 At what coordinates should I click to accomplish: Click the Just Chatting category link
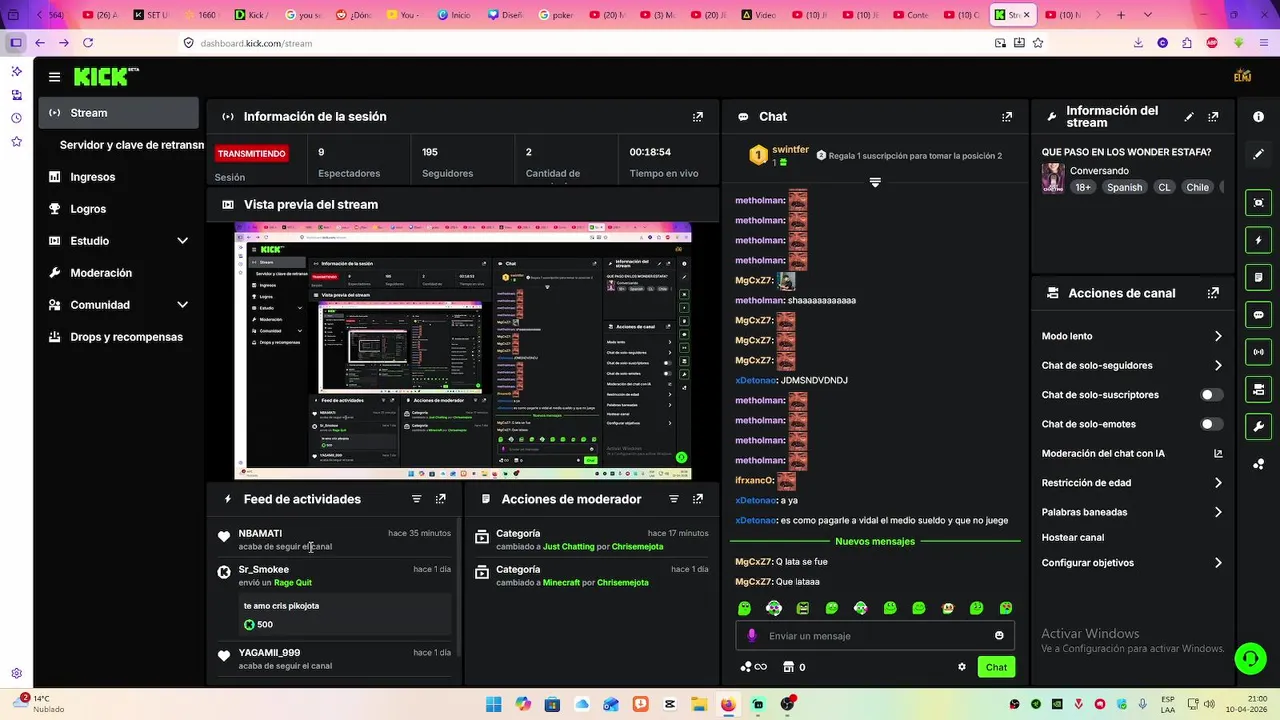click(x=569, y=547)
